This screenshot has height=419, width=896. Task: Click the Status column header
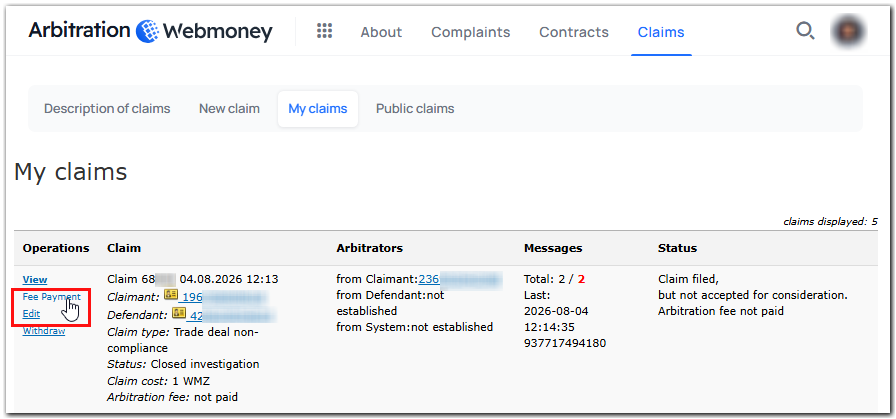(678, 248)
